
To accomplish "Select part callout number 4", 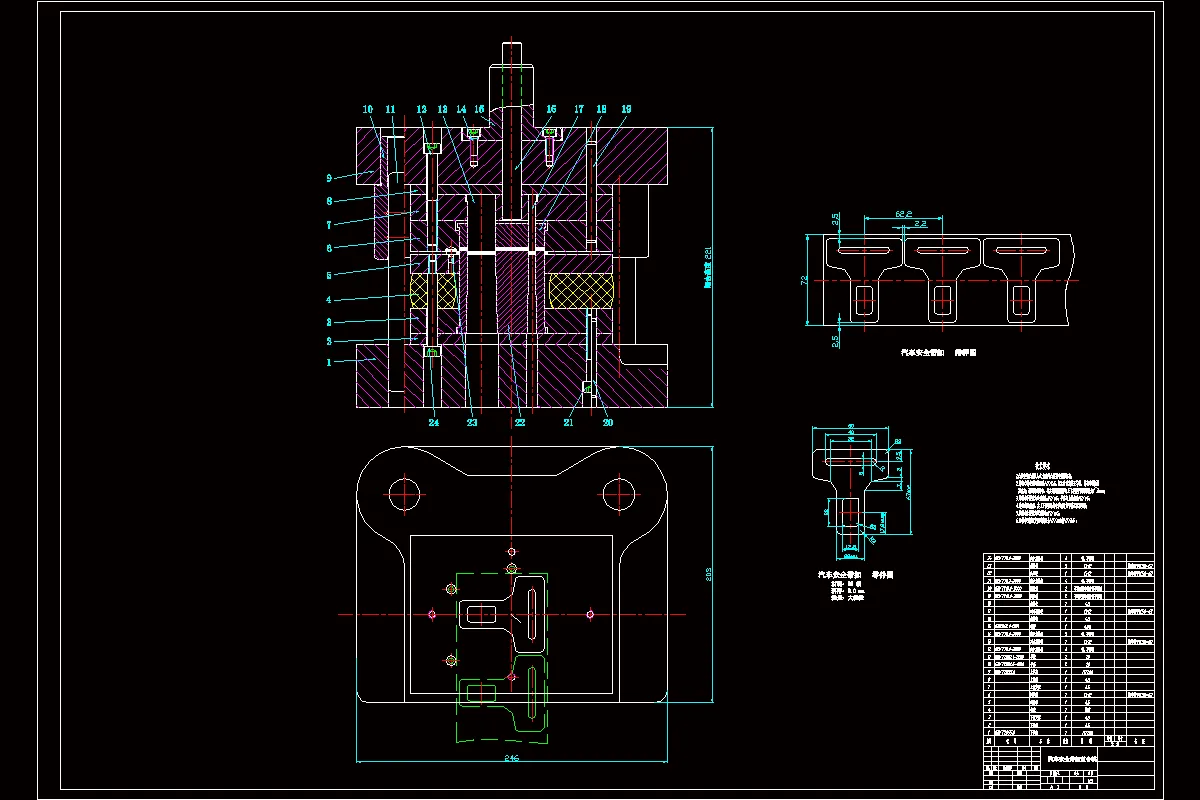I will click(x=328, y=299).
